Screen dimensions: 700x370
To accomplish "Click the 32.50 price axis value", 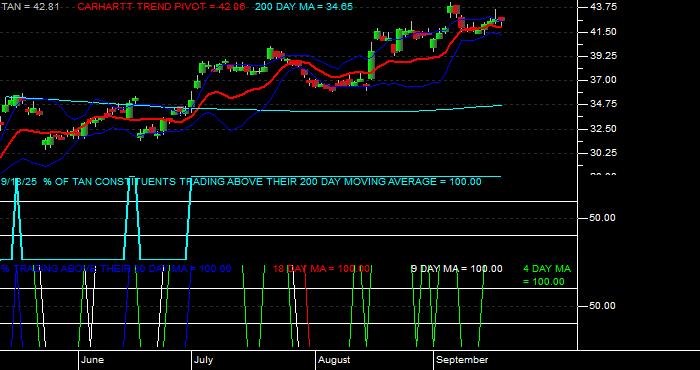I will click(603, 129).
